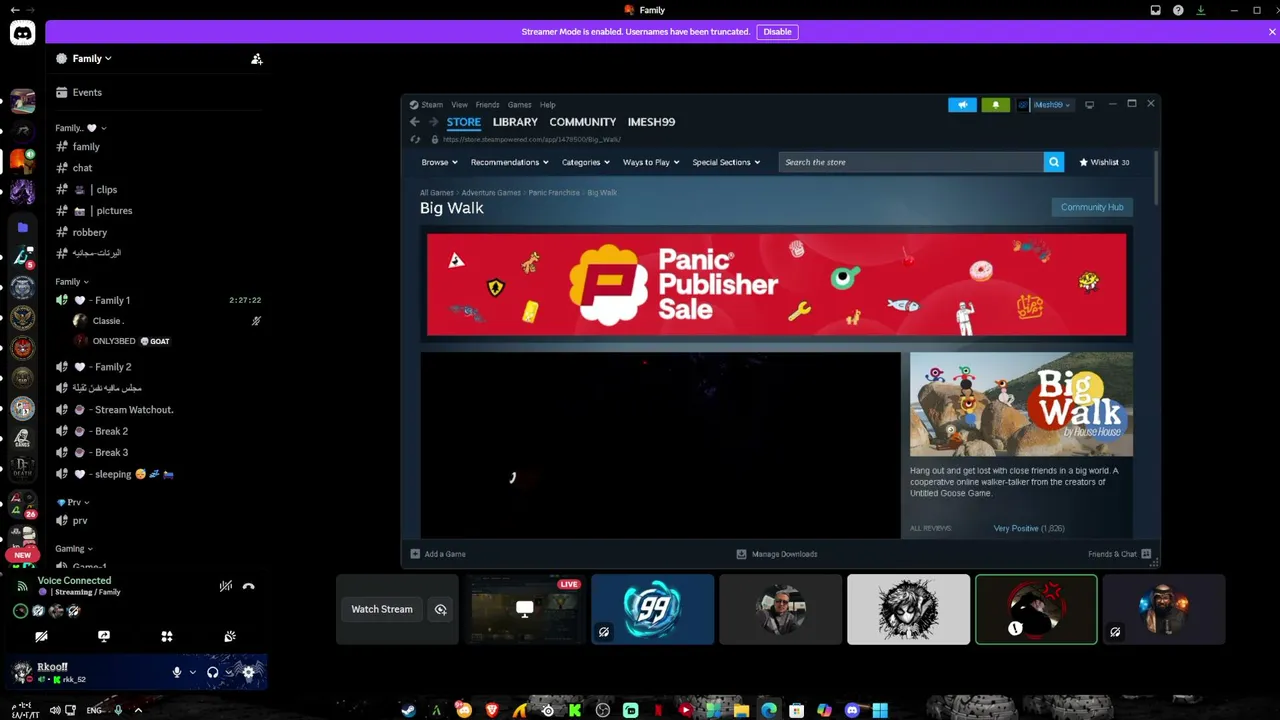This screenshot has width=1280, height=720.
Task: Open the Steam Wishlist link
Action: tap(1104, 162)
